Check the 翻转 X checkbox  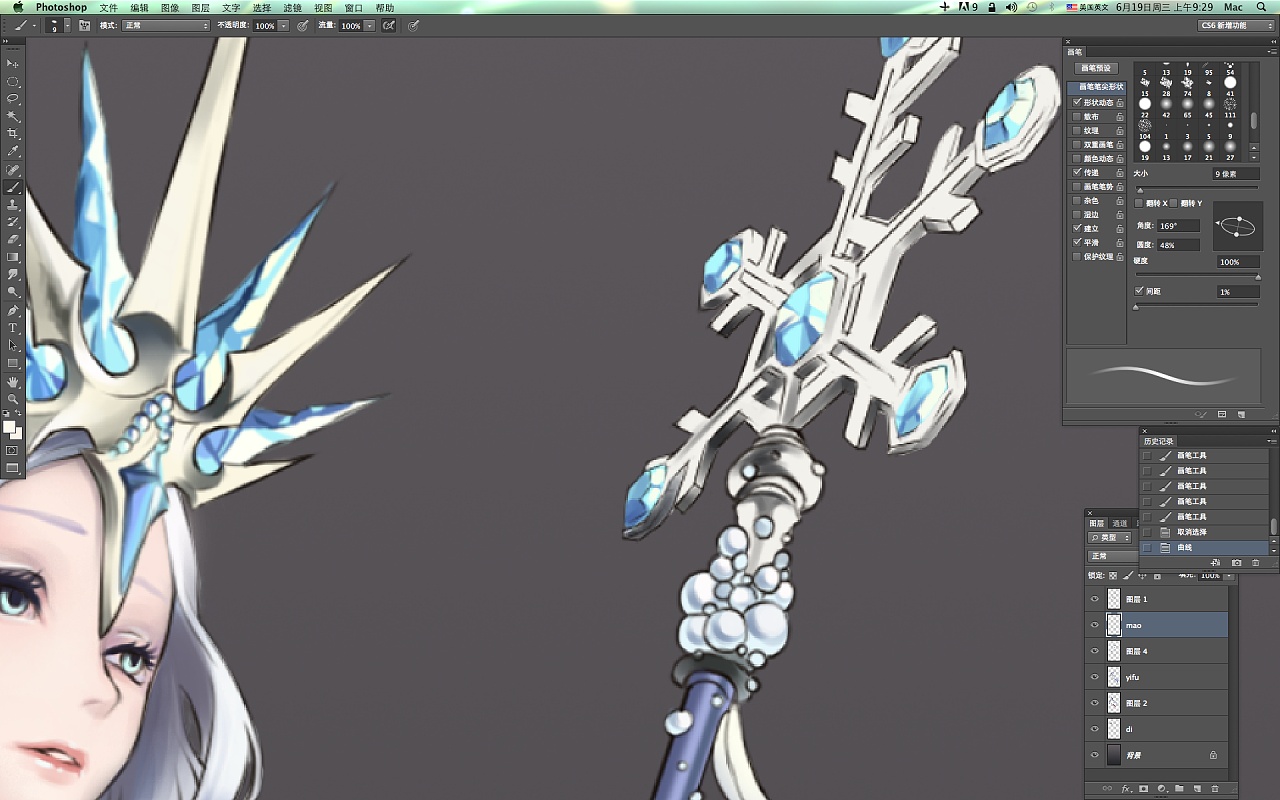click(1140, 203)
